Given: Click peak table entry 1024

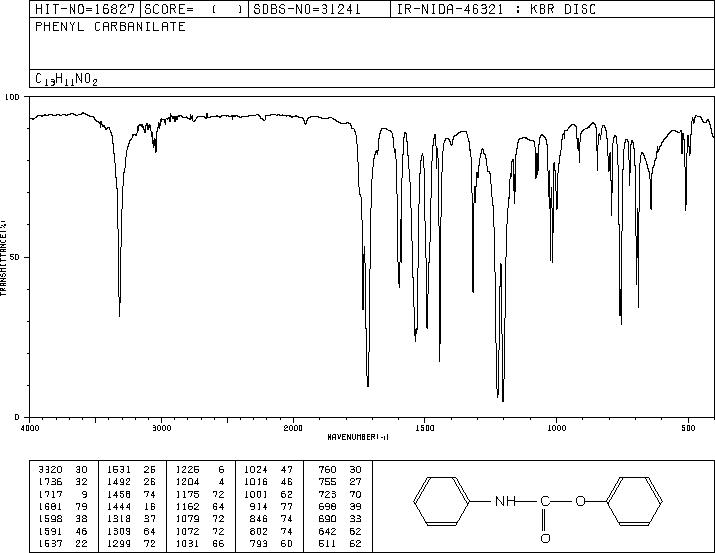Looking at the screenshot, I should click(x=256, y=470).
